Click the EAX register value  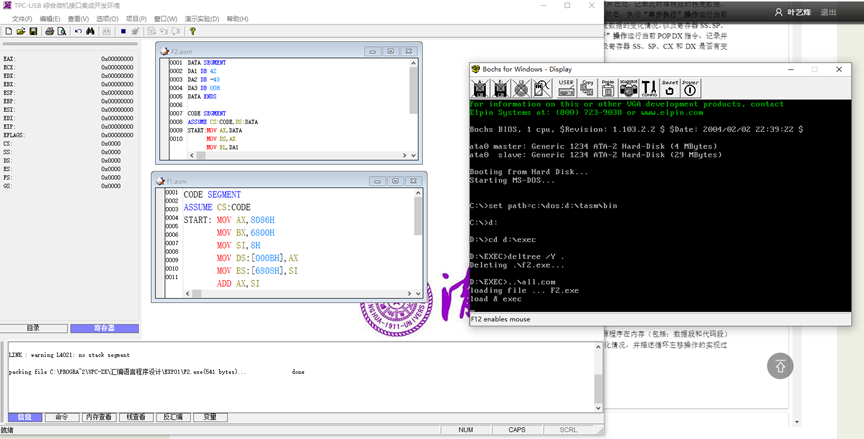(117, 58)
